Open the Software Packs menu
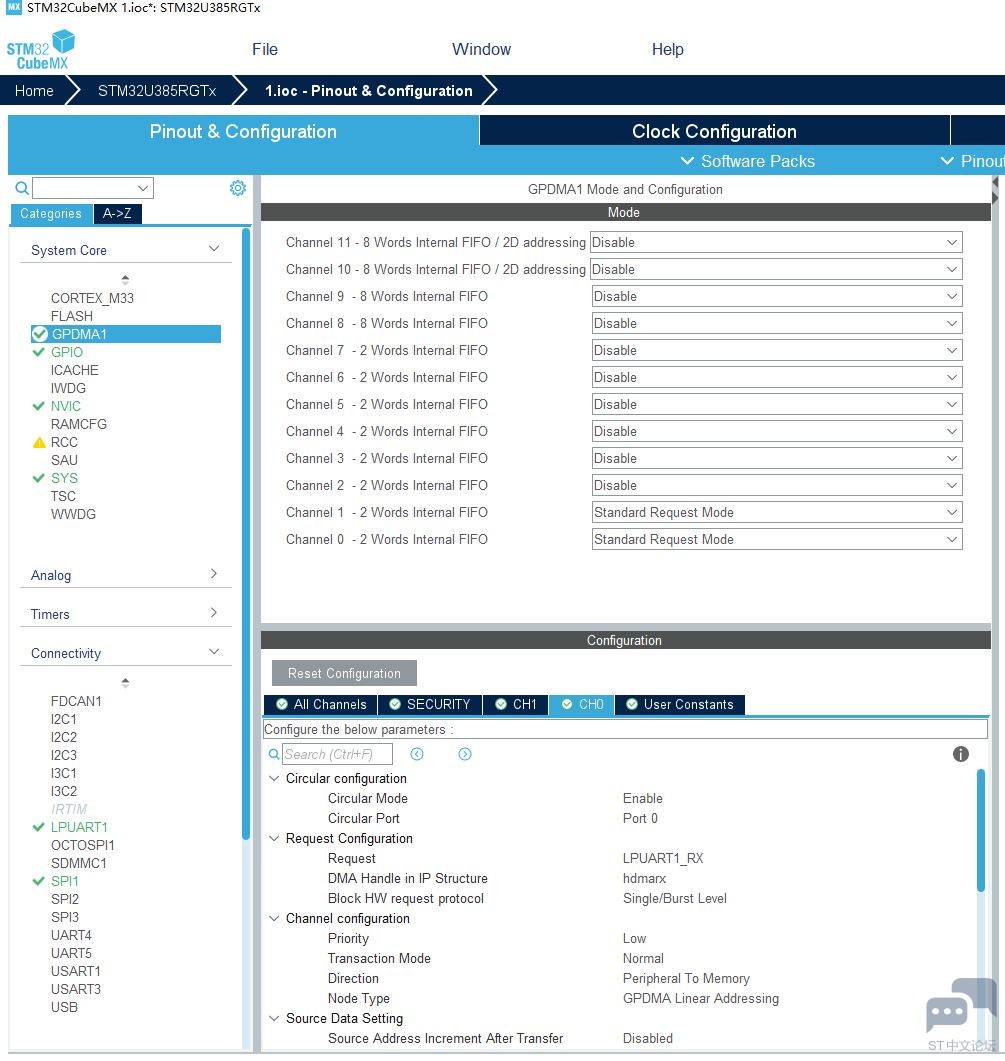Image resolution: width=1005 pixels, height=1061 pixels. [x=748, y=161]
